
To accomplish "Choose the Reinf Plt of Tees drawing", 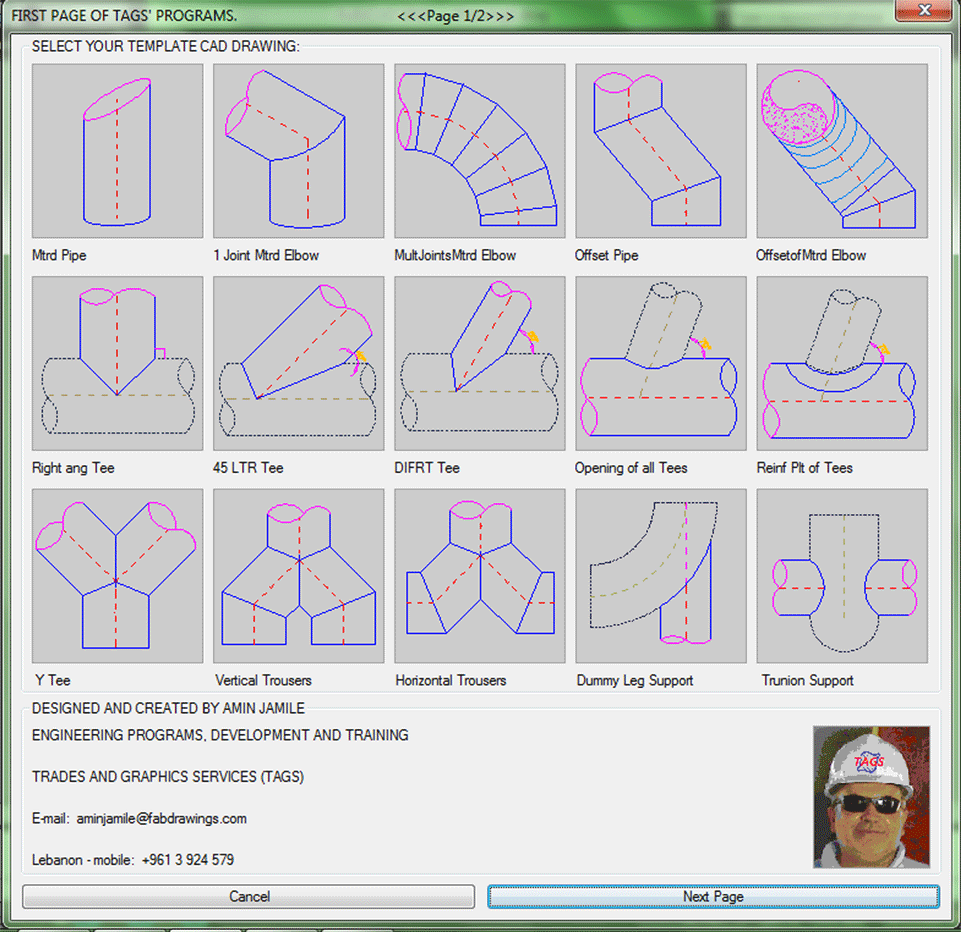I will coord(841,364).
